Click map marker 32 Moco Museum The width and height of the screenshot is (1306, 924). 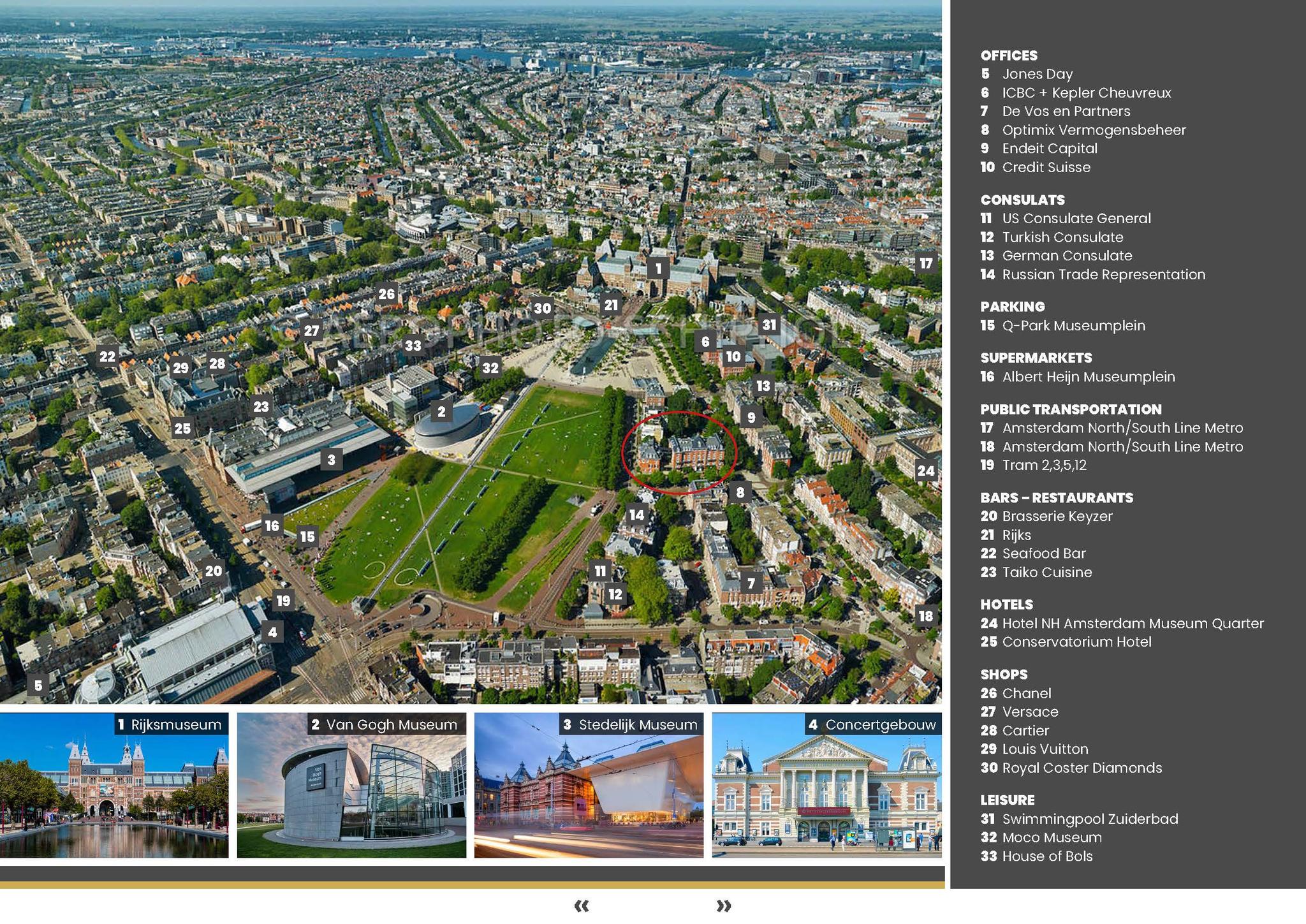[x=490, y=368]
